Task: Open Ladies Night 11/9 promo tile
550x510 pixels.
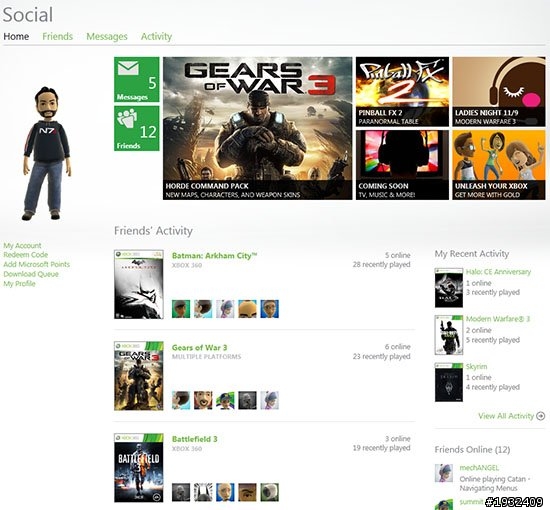Action: [499, 92]
